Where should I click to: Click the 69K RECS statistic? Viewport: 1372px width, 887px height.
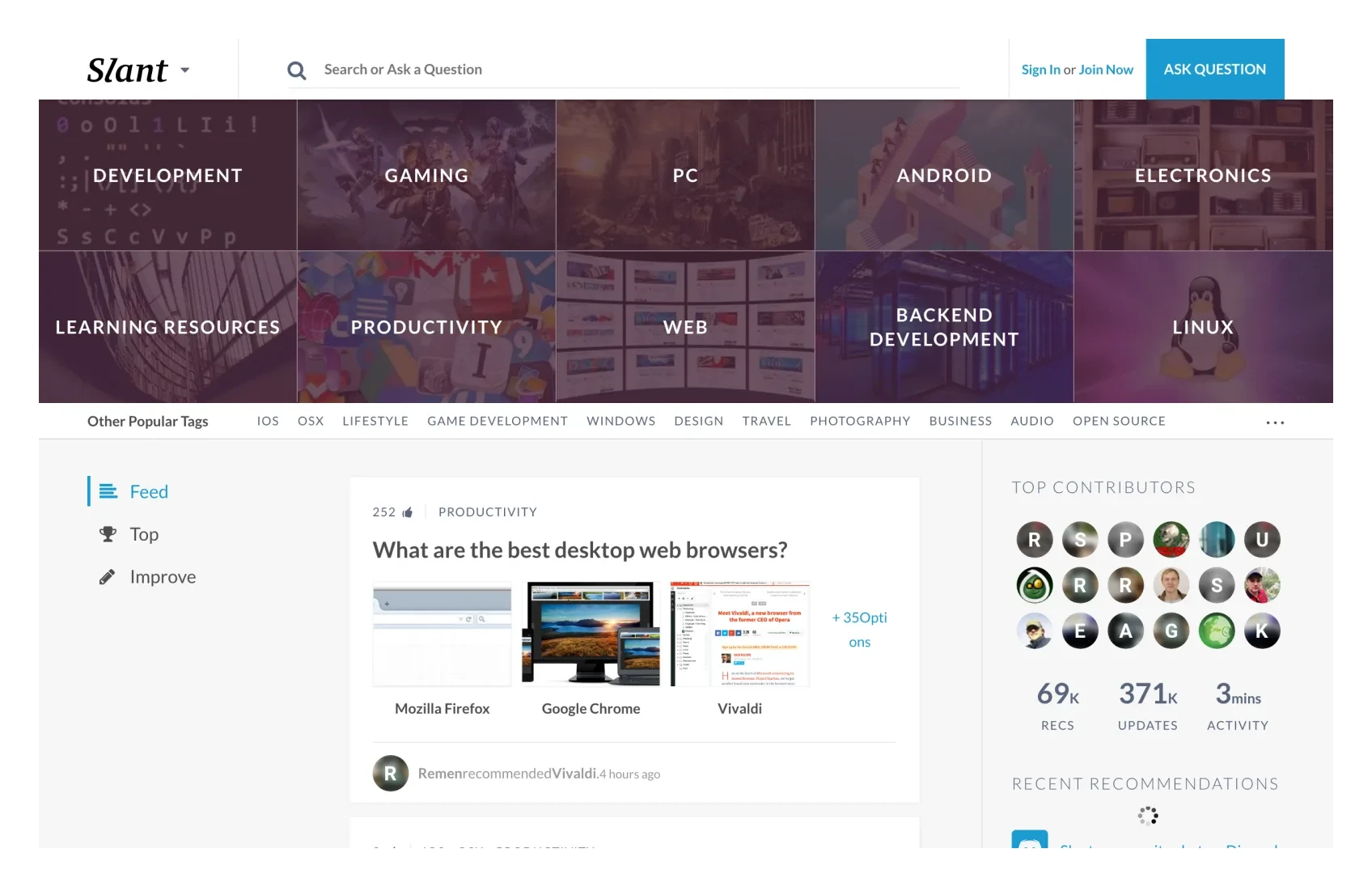1057,706
